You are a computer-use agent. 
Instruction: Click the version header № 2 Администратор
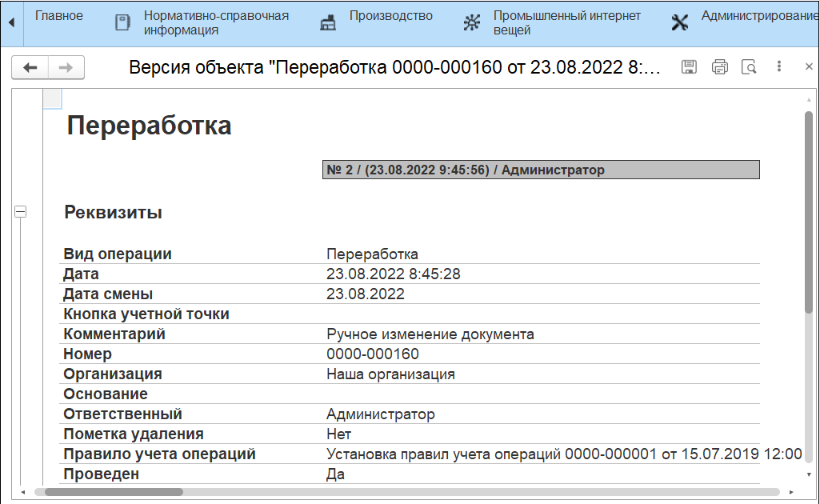pyautogui.click(x=541, y=170)
